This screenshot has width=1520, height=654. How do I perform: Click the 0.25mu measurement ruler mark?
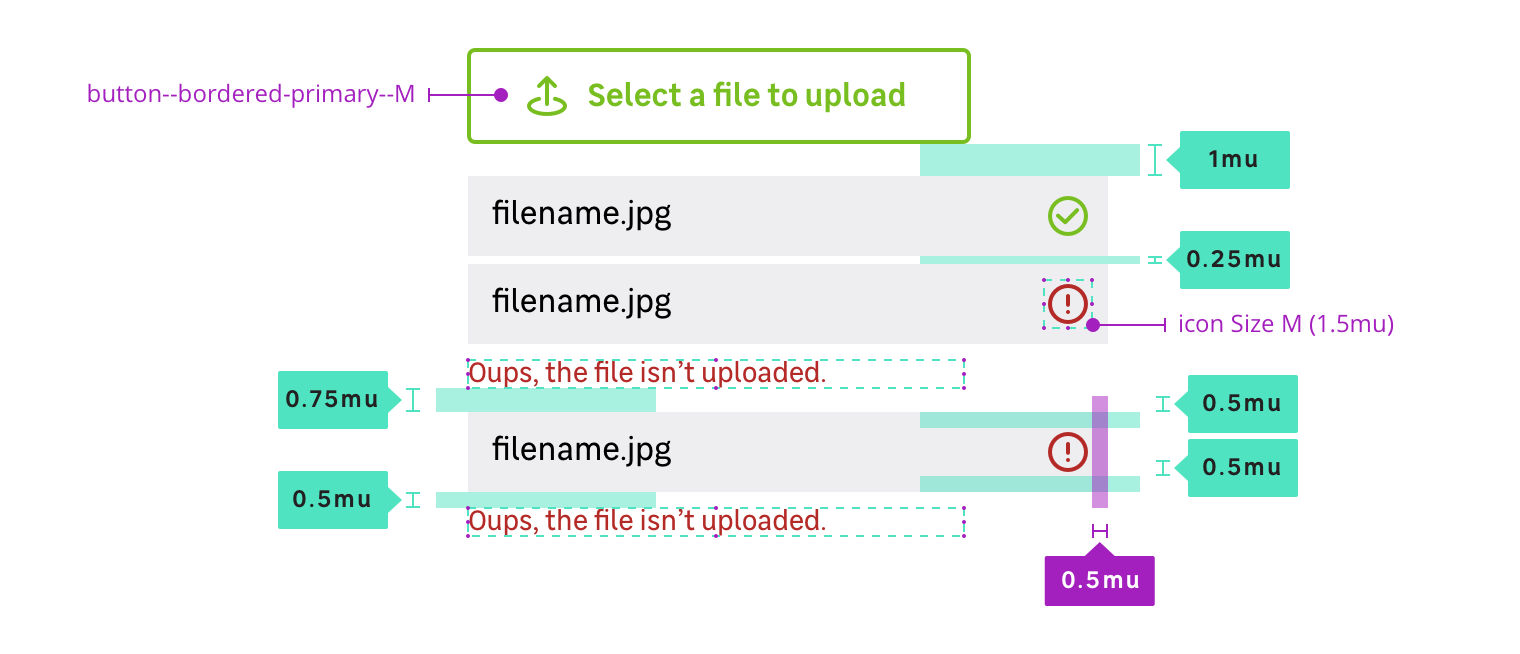tap(1155, 260)
